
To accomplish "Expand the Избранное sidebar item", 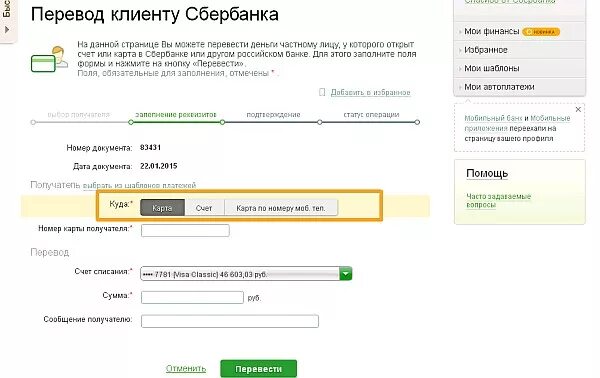I will click(486, 50).
